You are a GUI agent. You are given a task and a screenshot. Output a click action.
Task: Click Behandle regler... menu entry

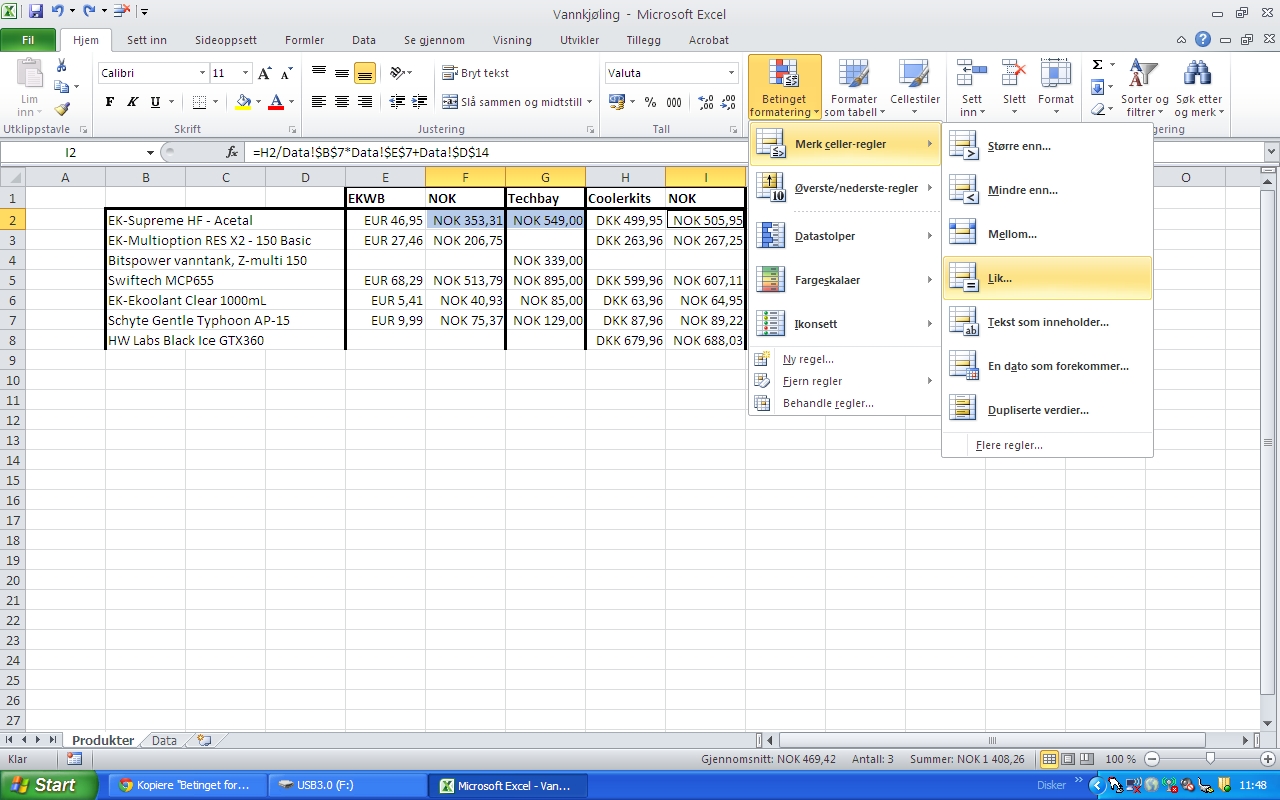[x=845, y=403]
